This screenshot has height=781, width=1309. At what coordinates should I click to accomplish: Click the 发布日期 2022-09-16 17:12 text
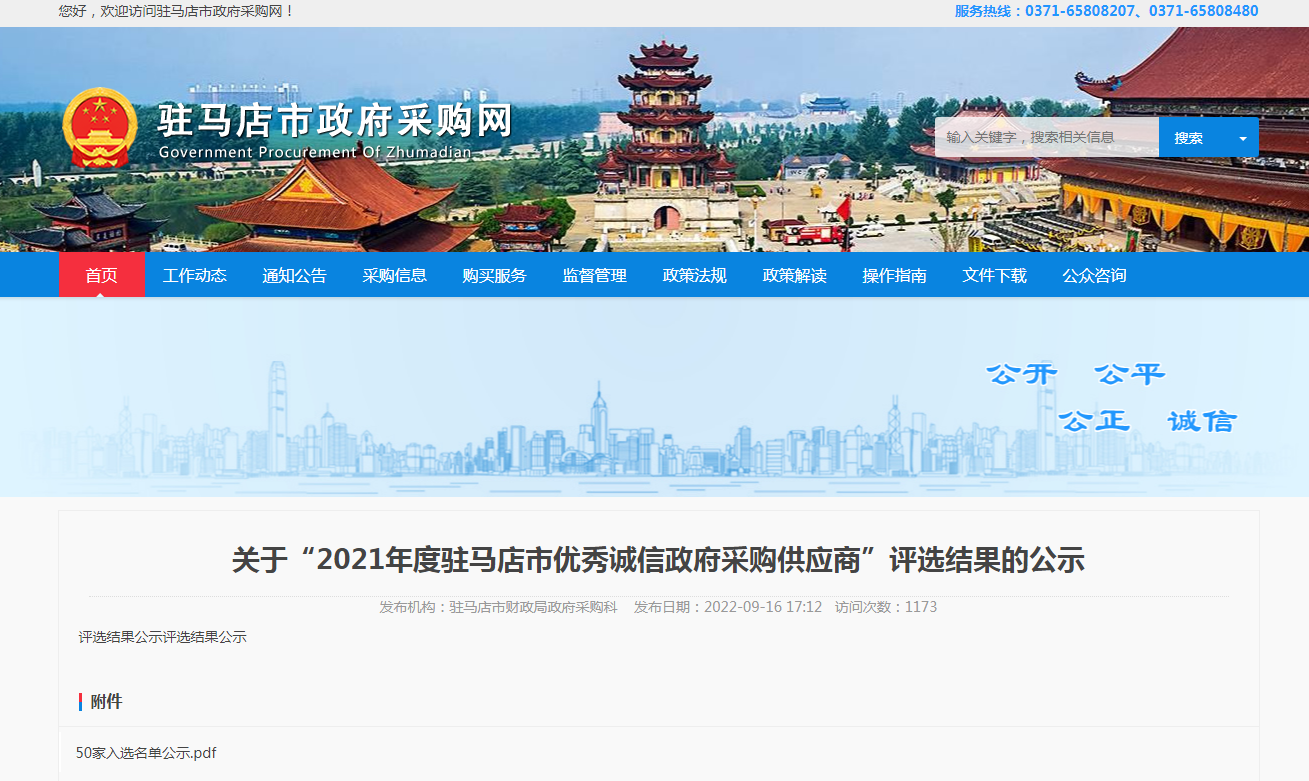click(x=728, y=607)
